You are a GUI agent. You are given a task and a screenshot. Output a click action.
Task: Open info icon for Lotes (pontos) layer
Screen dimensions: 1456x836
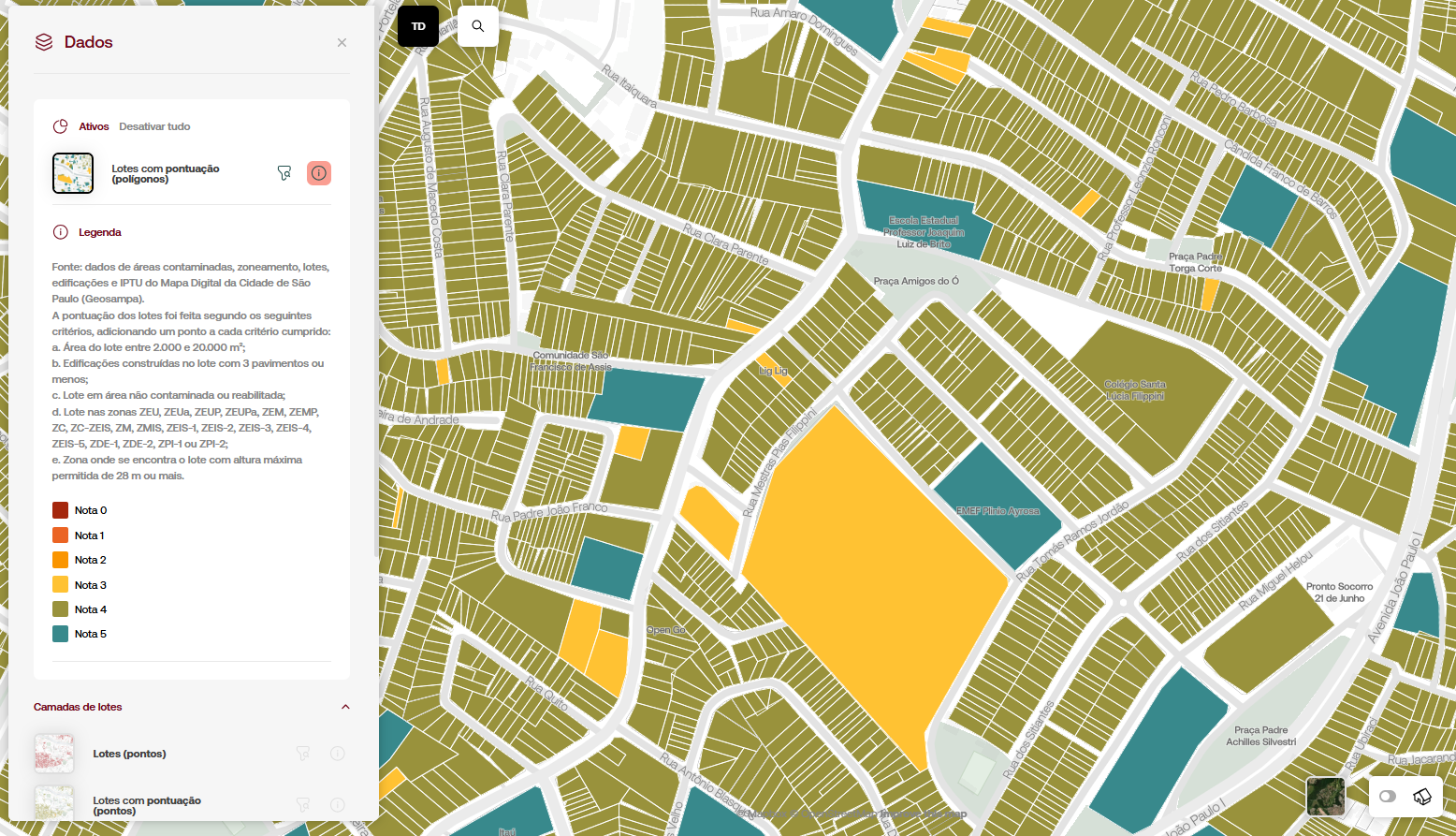(x=338, y=754)
